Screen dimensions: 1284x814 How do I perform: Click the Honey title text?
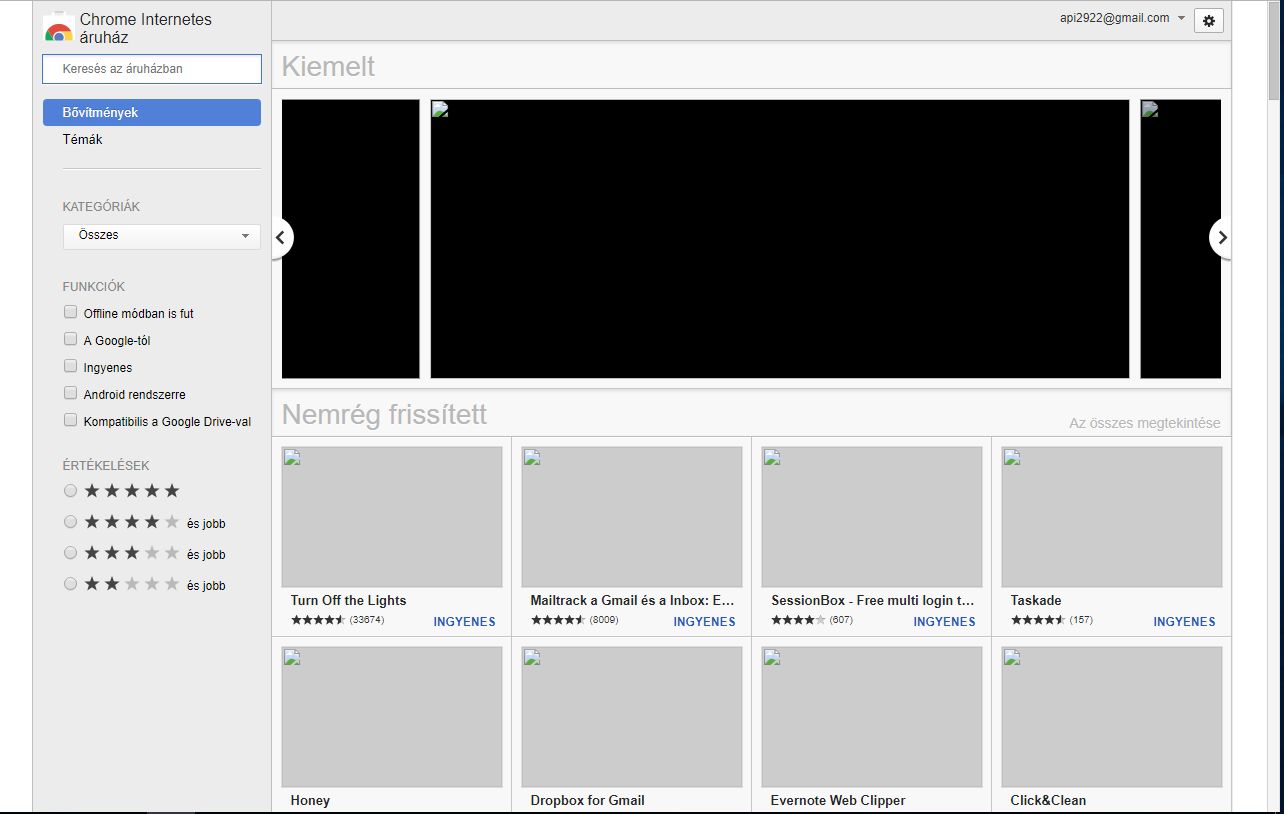pos(310,800)
